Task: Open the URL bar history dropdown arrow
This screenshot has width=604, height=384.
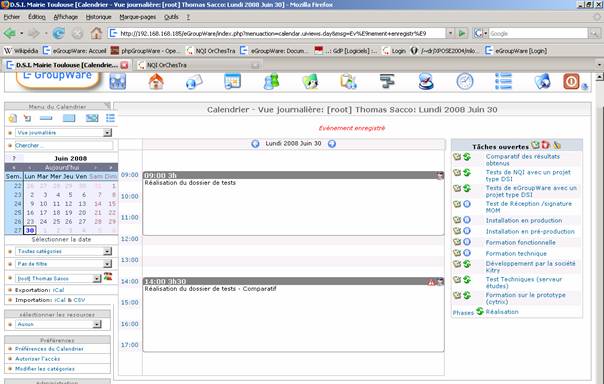Action: 450,34
